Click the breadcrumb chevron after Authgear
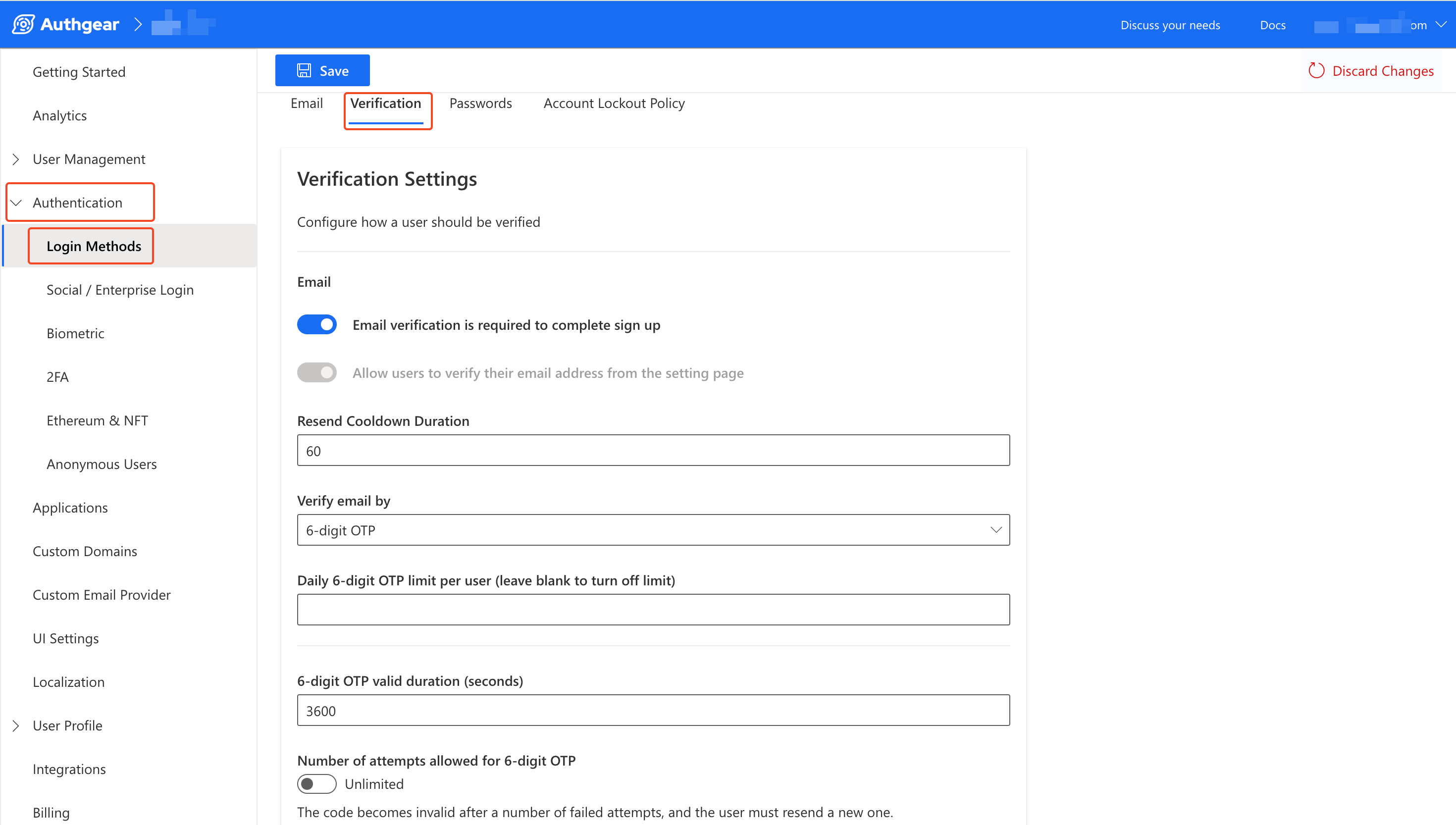 click(x=138, y=24)
